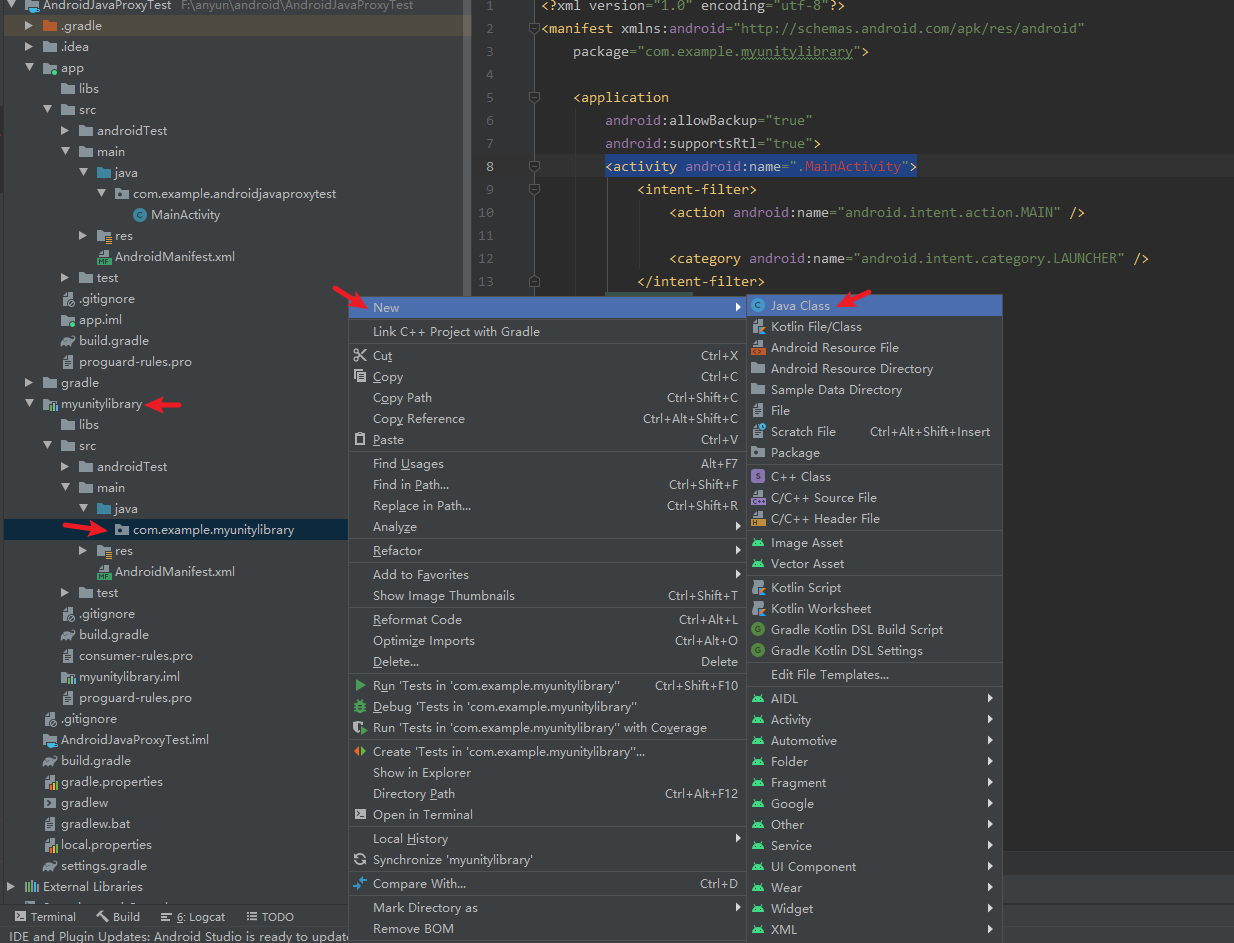Collapse the intent-filter fold marker in editor

534,189
